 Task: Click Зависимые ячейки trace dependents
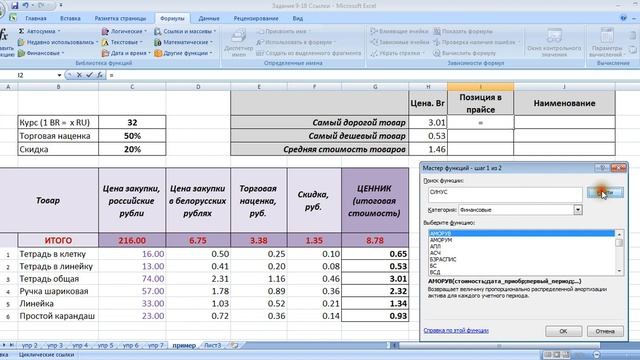click(x=400, y=42)
